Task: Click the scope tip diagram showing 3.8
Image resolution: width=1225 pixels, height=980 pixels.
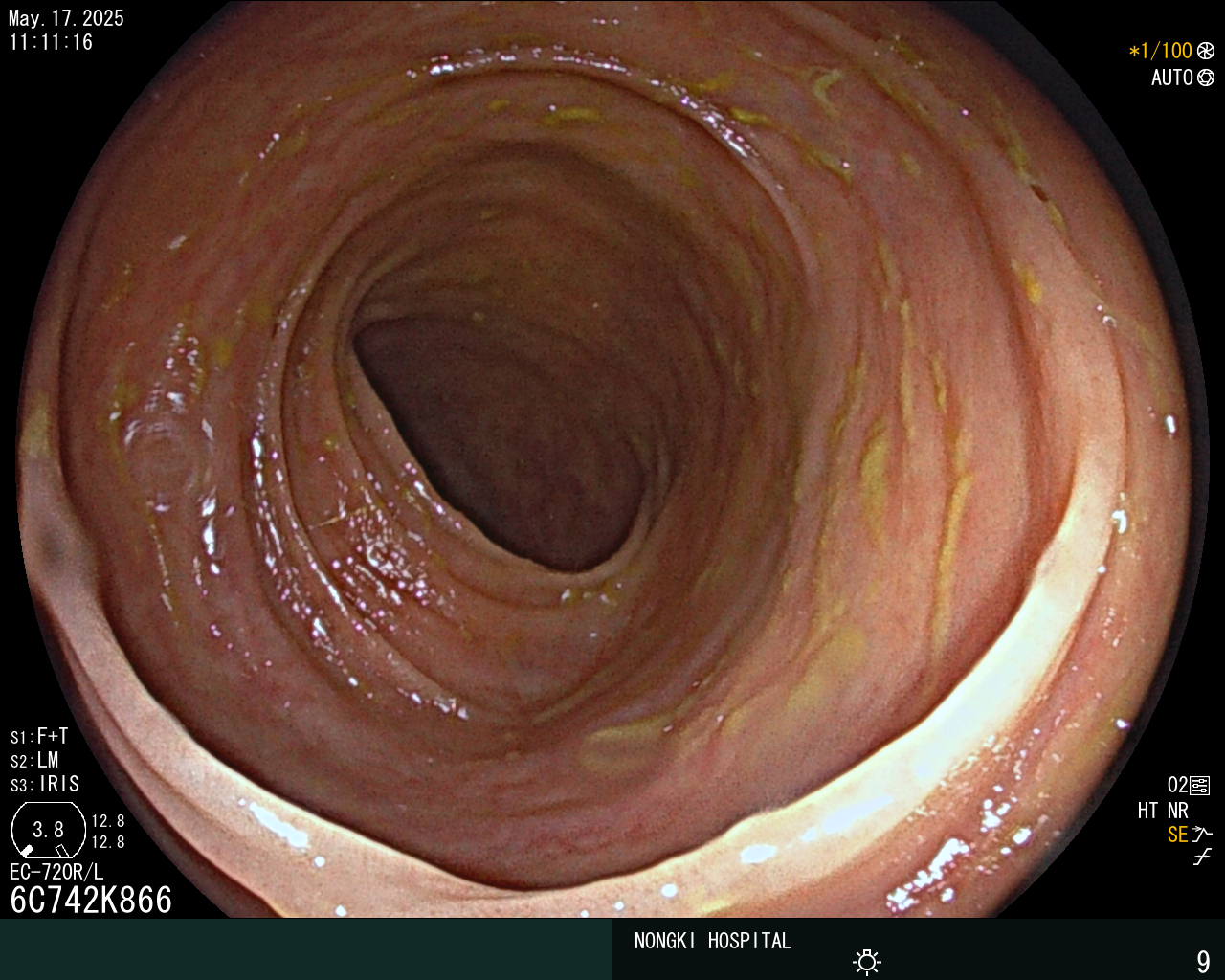Action: [x=48, y=830]
